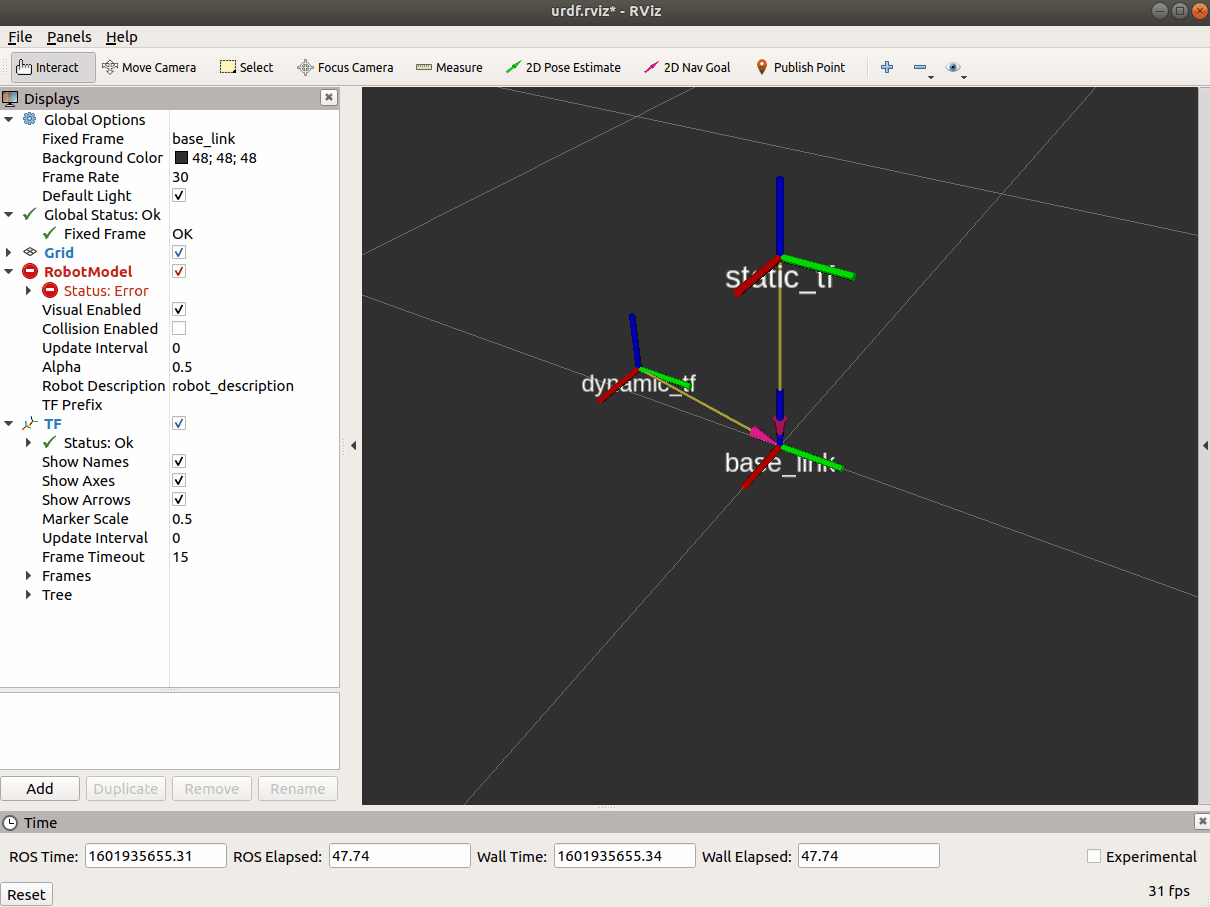This screenshot has width=1210, height=907.
Task: Expand the Grid display item
Action: coord(9,253)
